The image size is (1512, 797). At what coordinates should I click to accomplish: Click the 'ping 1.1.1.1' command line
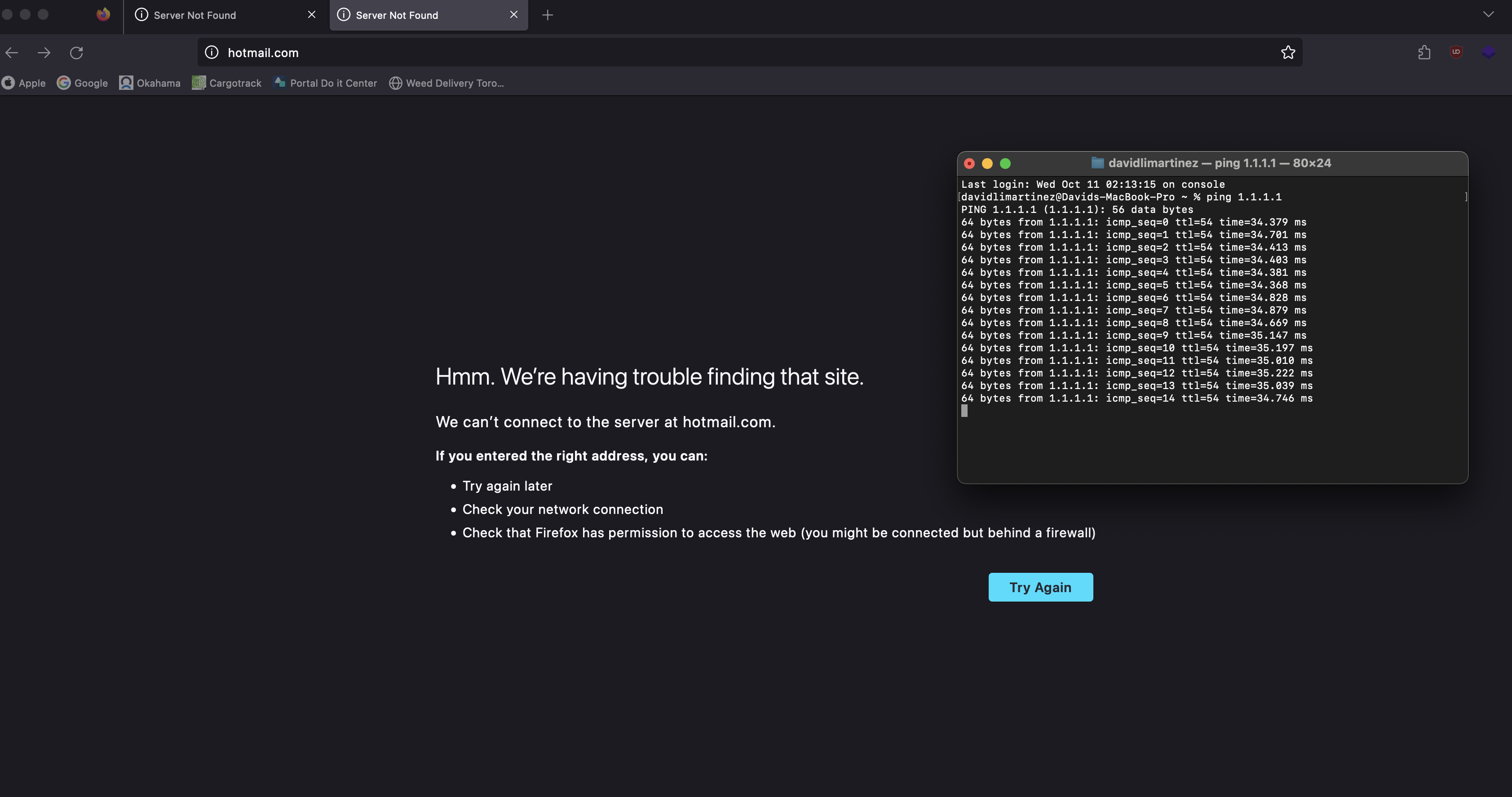pos(1121,197)
